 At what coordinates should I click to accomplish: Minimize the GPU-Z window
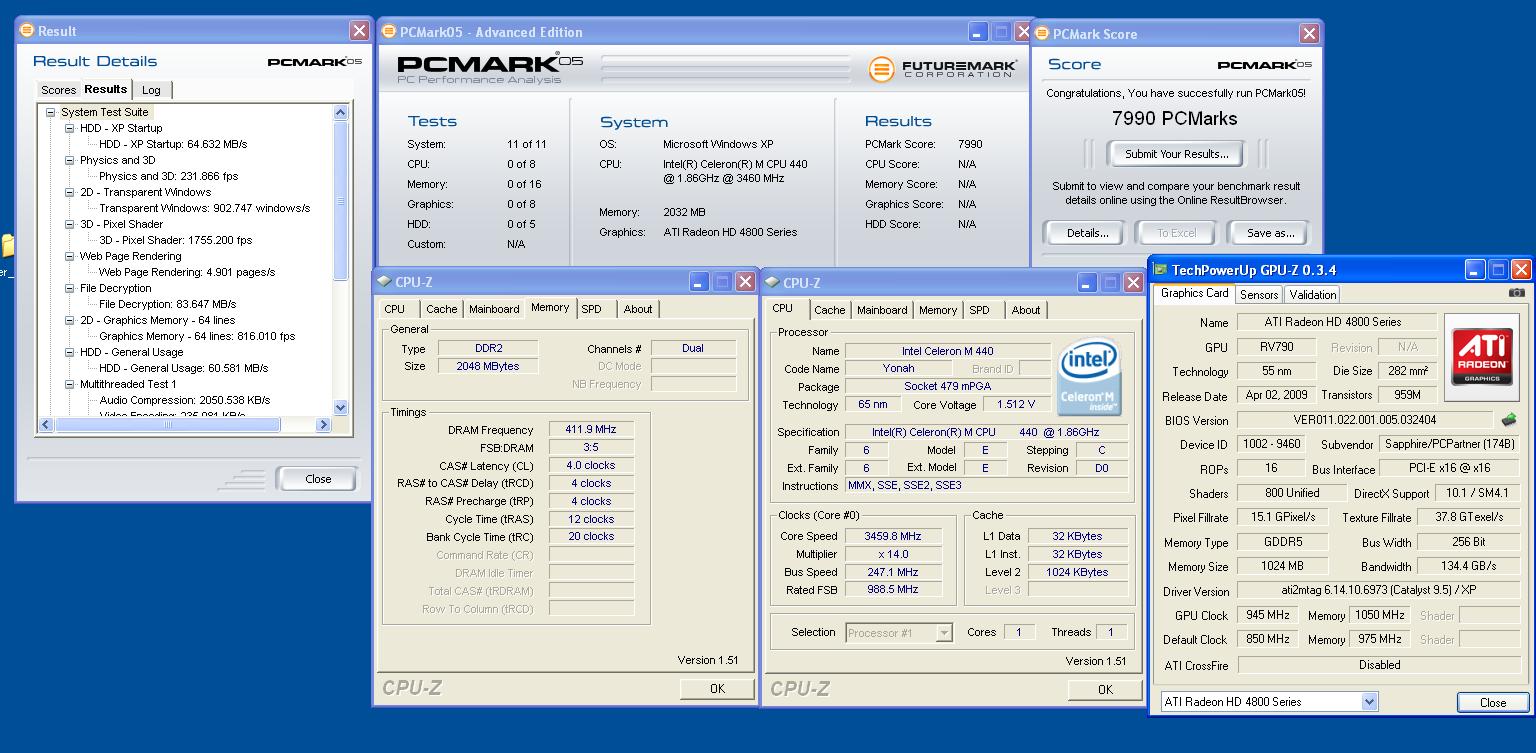[x=1475, y=270]
